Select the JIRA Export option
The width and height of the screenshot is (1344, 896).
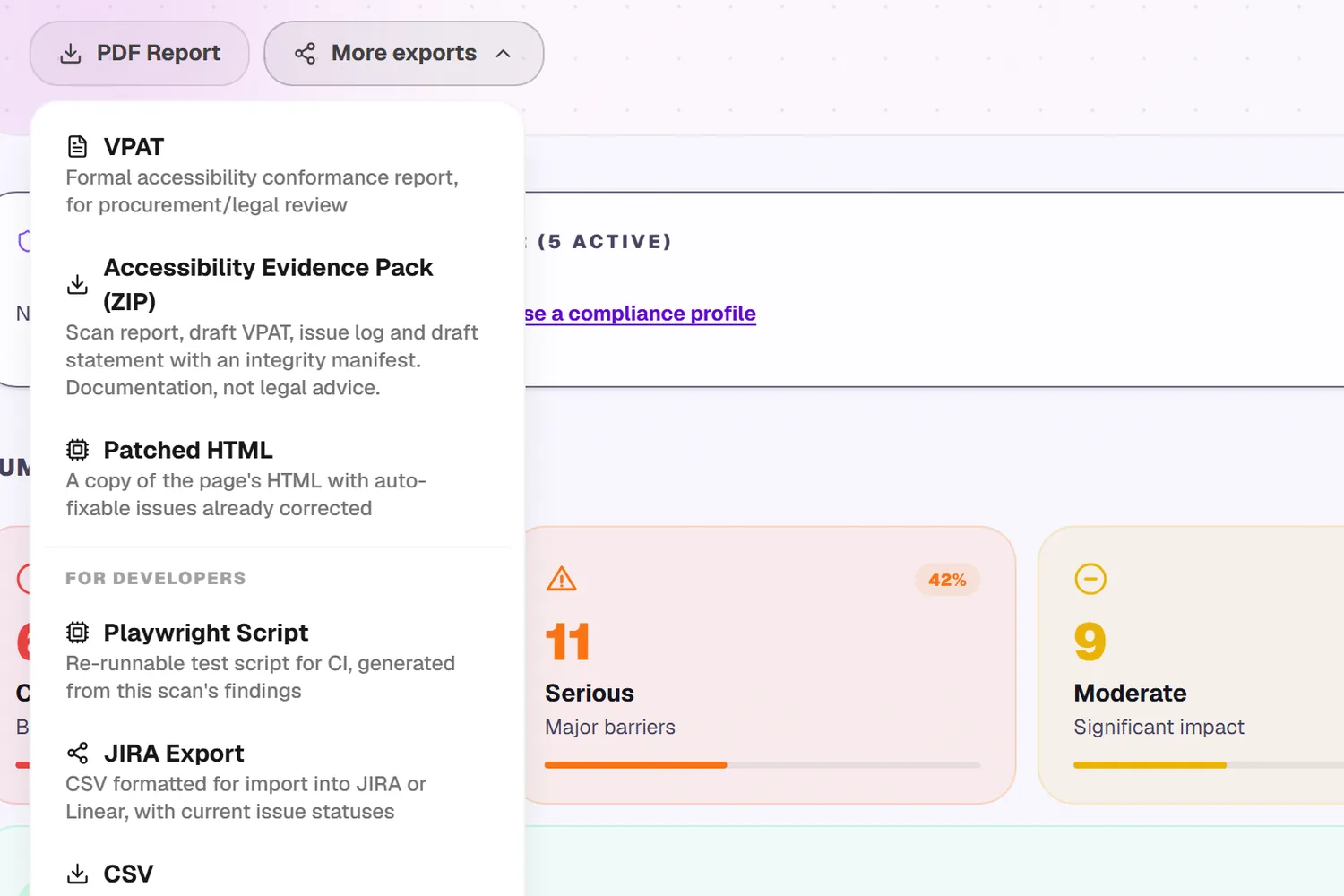pyautogui.click(x=277, y=781)
